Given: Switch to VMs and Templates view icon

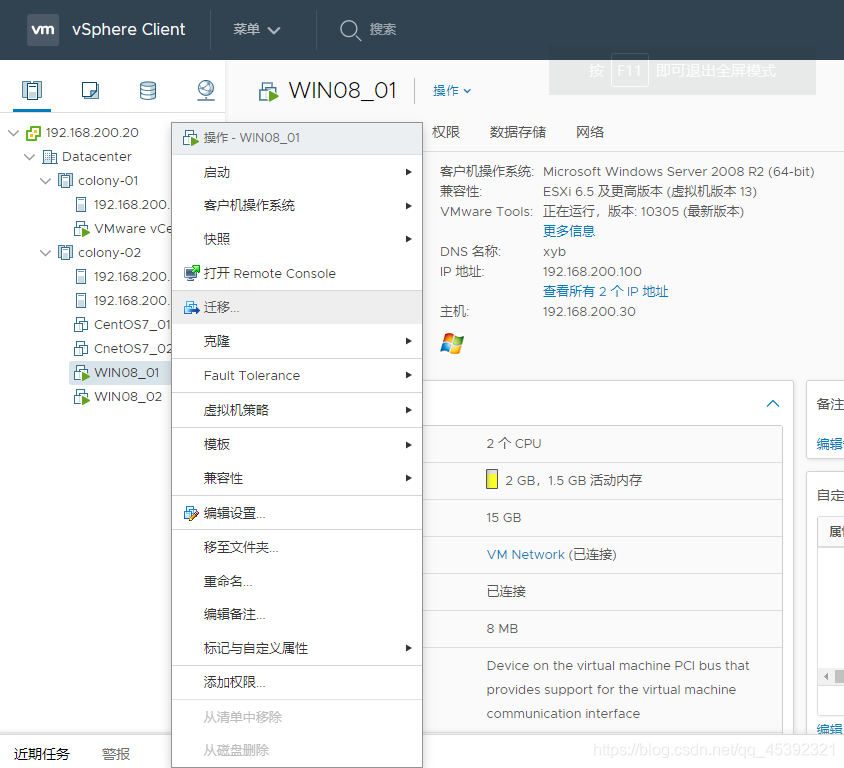Looking at the screenshot, I should click(90, 90).
